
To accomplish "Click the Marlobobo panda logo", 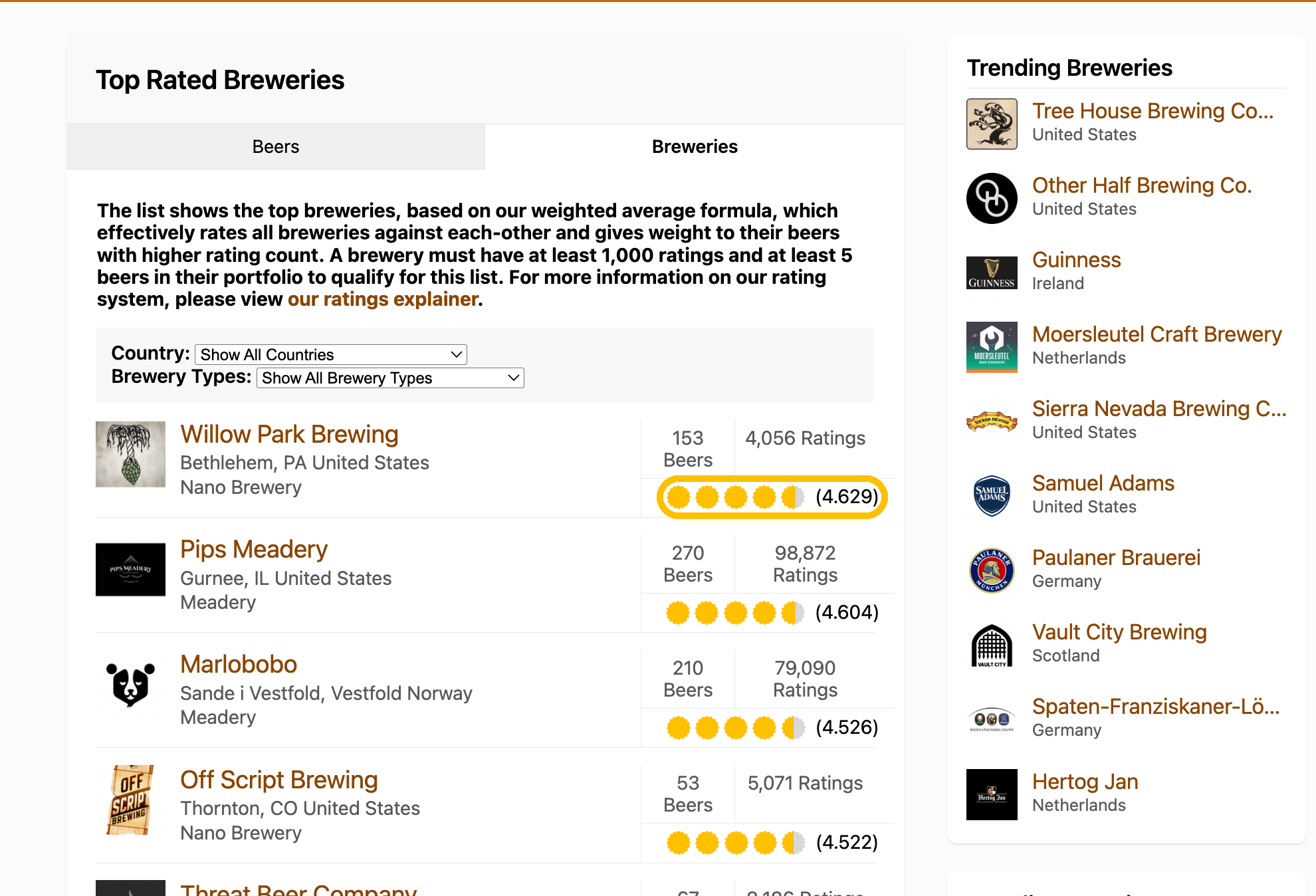I will click(x=130, y=685).
